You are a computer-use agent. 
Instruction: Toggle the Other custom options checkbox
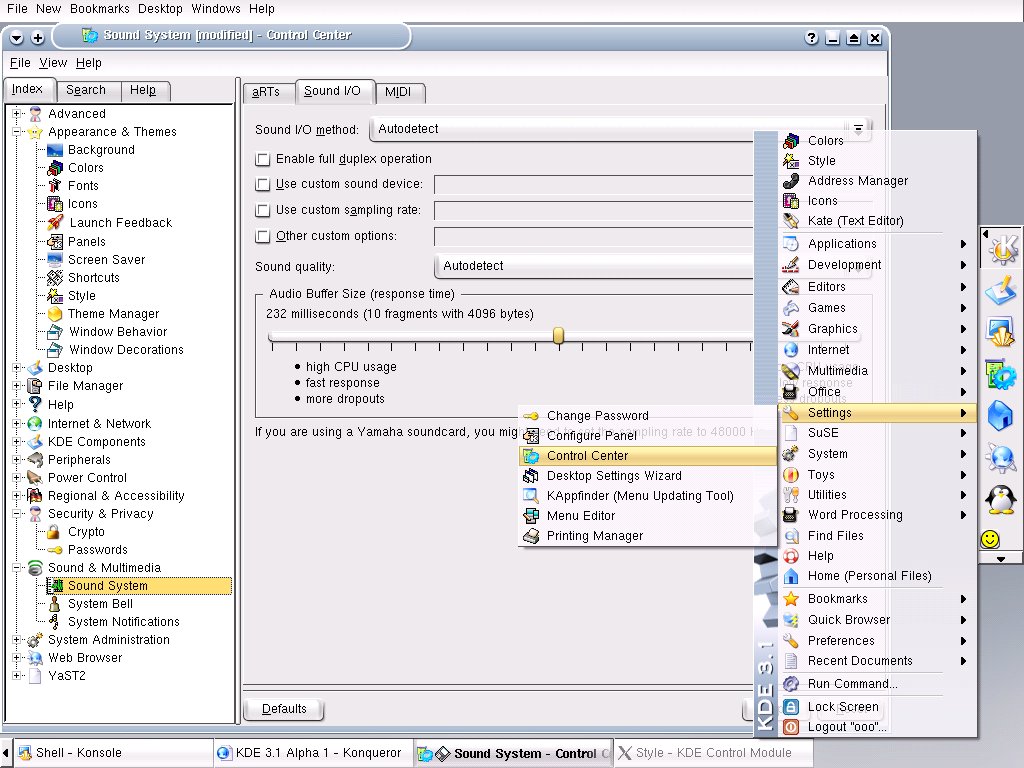tap(263, 236)
